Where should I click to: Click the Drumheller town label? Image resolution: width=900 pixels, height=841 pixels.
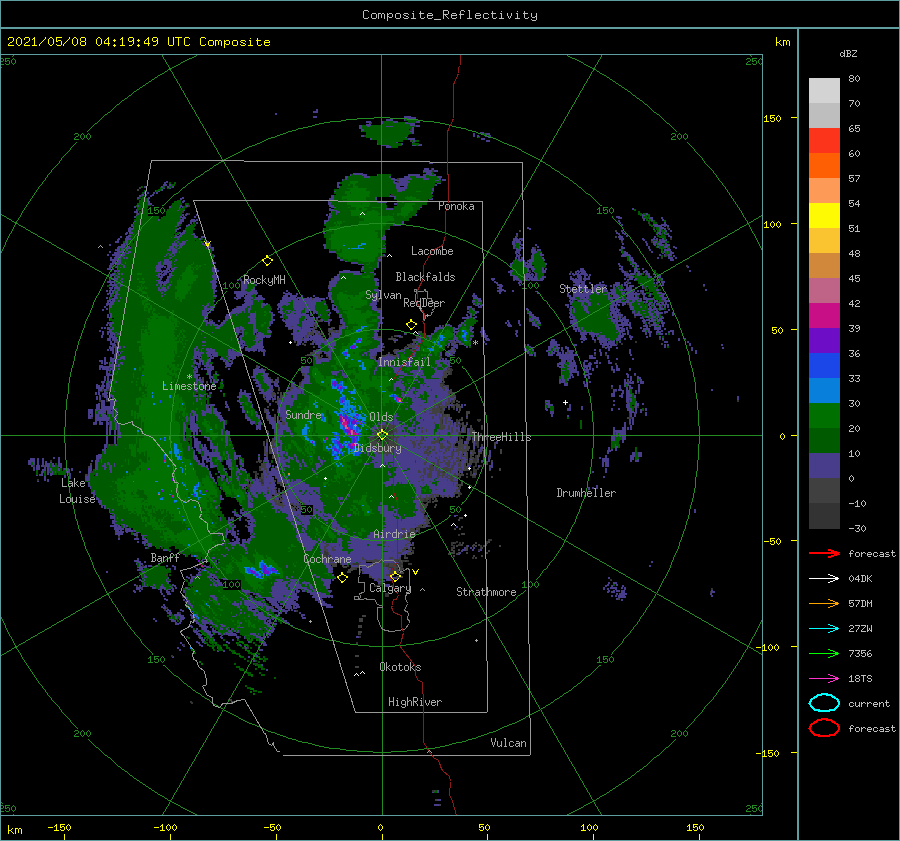click(x=586, y=493)
